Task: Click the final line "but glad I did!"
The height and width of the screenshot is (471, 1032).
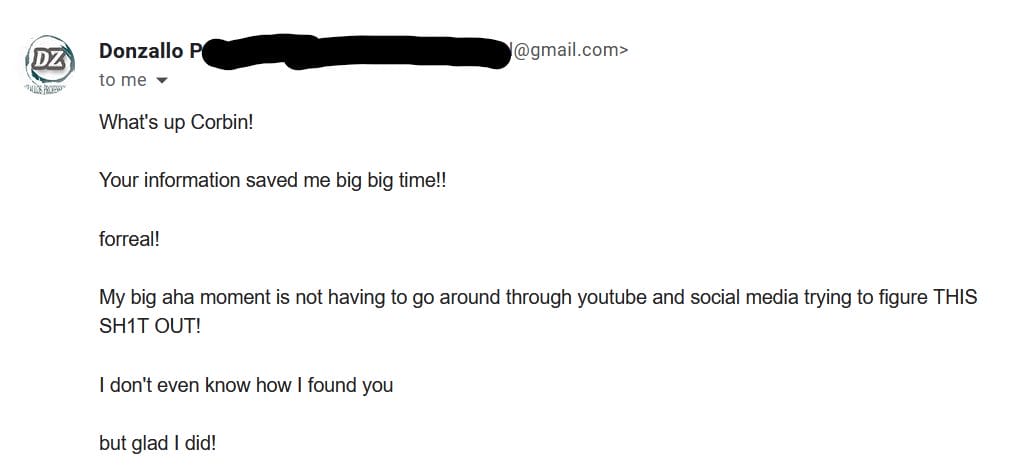Action: point(157,443)
